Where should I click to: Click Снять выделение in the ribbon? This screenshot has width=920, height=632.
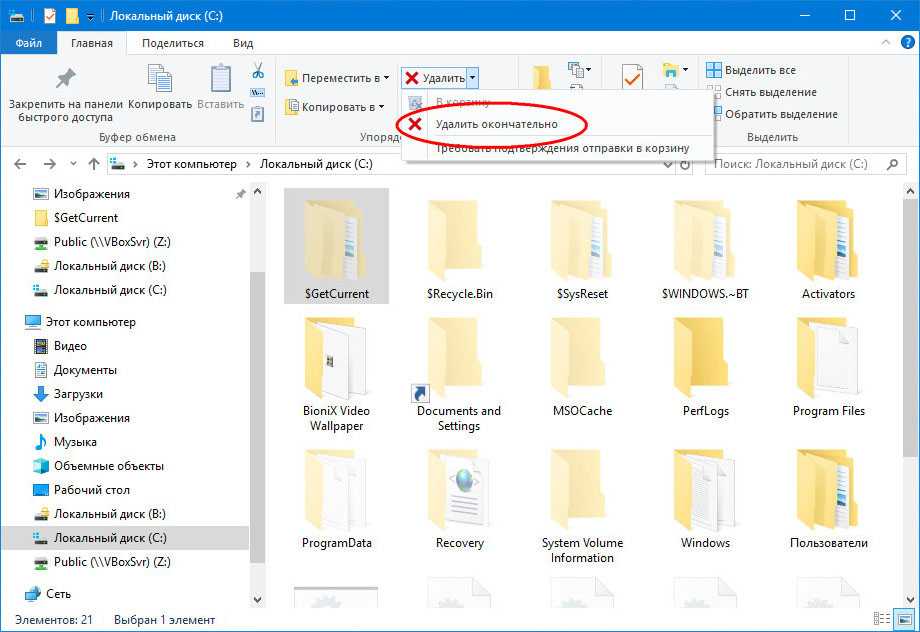pos(762,92)
